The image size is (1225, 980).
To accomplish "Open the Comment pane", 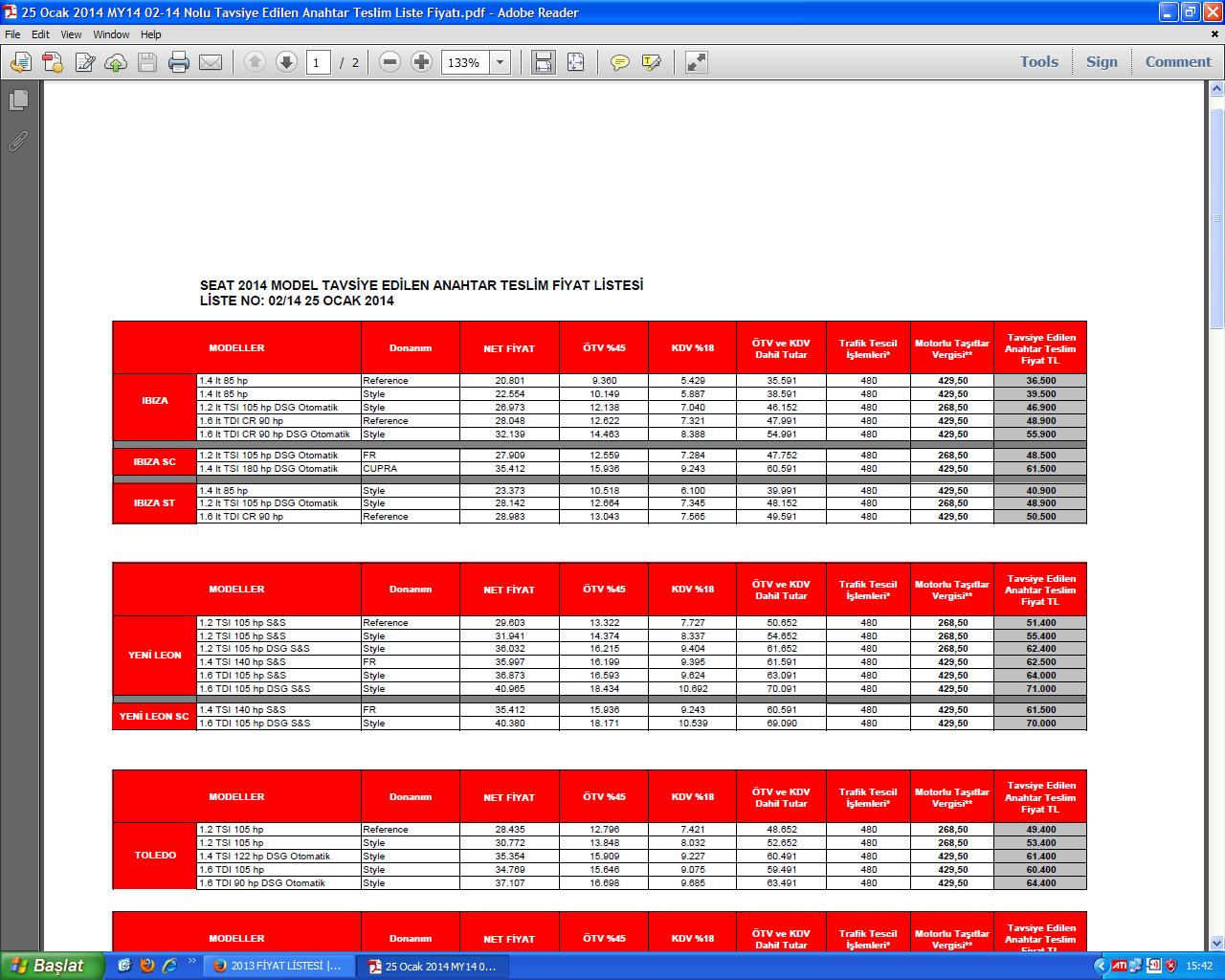I will pyautogui.click(x=1178, y=61).
